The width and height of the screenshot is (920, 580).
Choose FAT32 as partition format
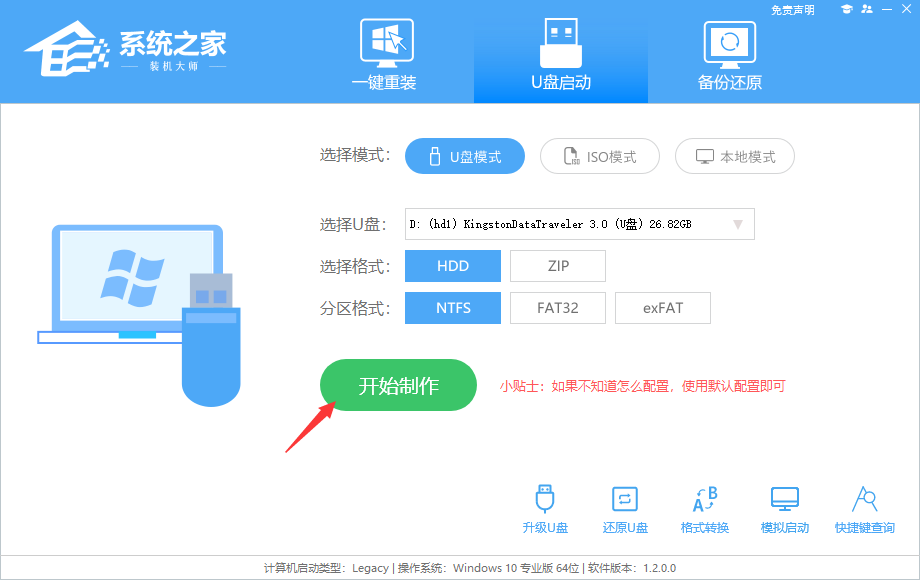[557, 307]
